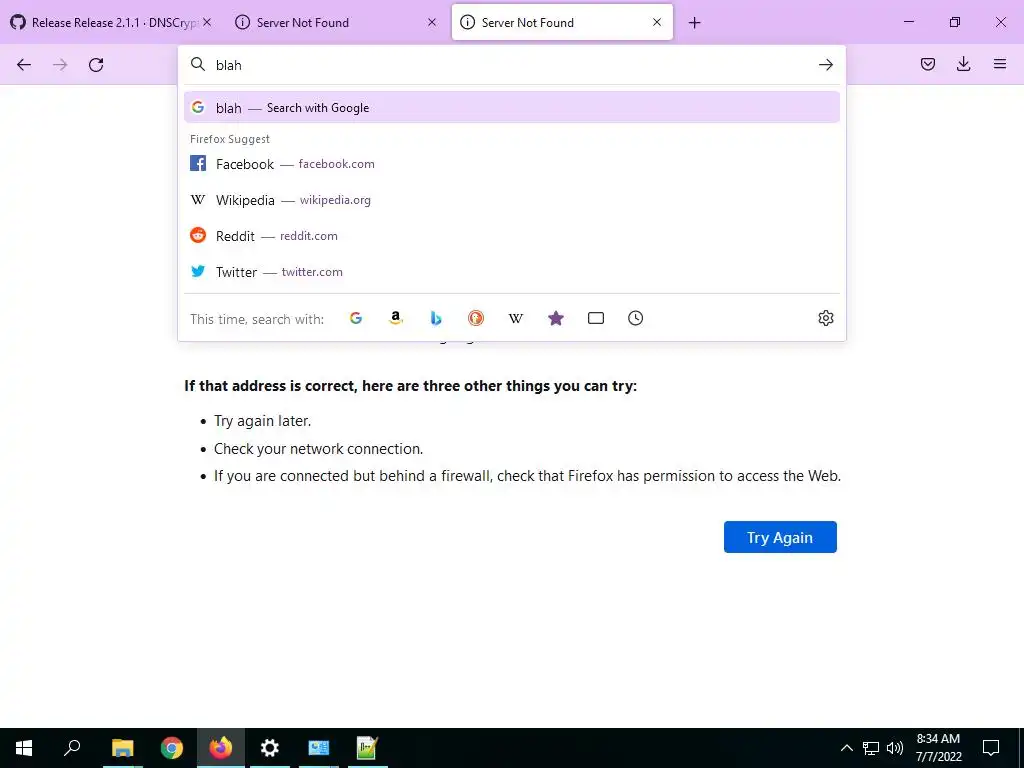Image resolution: width=1024 pixels, height=768 pixels.
Task: Click the forward navigation arrow
Action: point(60,65)
